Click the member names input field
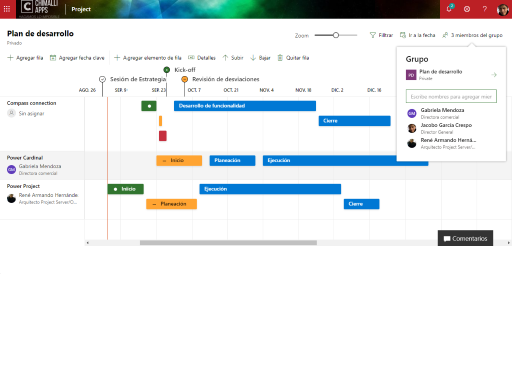 (451, 96)
